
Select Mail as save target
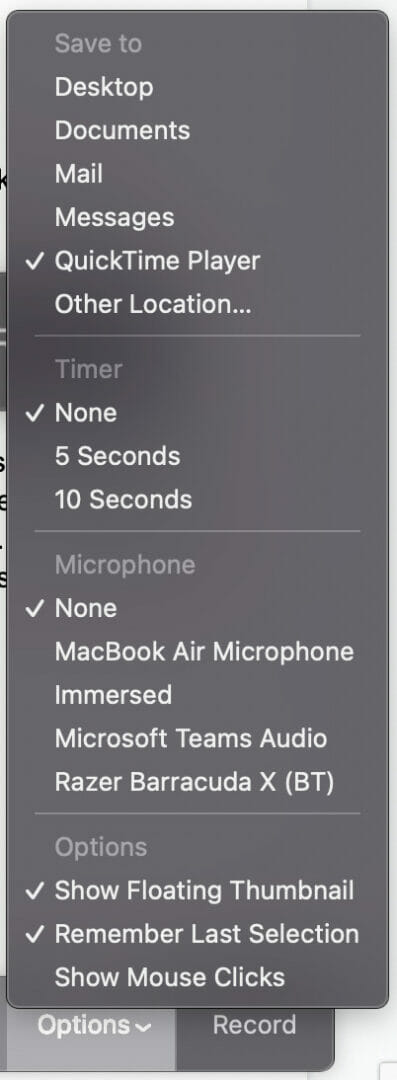tap(198, 174)
